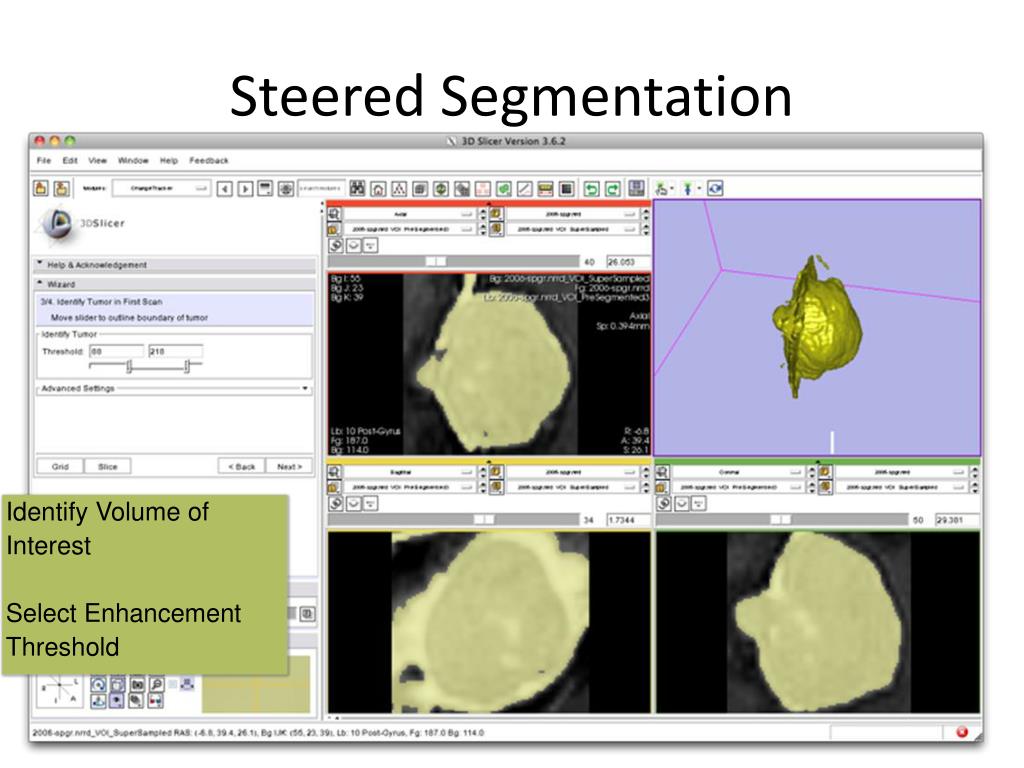Click the red stop icon in status bar
This screenshot has width=1024, height=768.
[x=962, y=732]
